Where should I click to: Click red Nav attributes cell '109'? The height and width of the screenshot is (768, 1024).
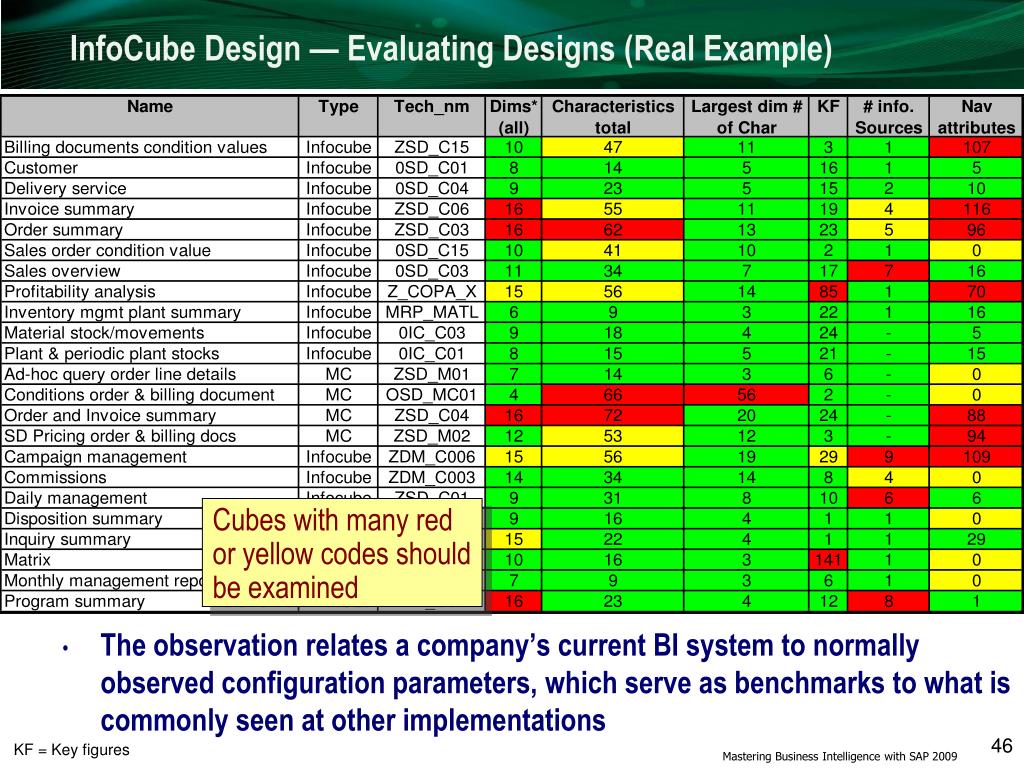(x=976, y=457)
